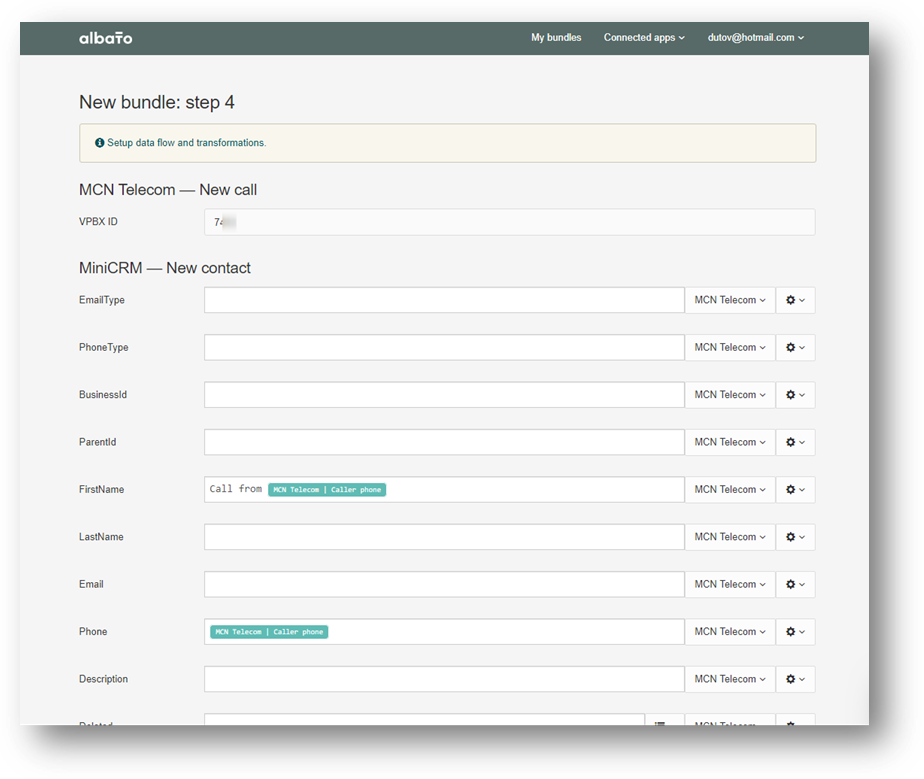Image resolution: width=924 pixels, height=779 pixels.
Task: Focus the ParentId input field
Action: coord(444,442)
